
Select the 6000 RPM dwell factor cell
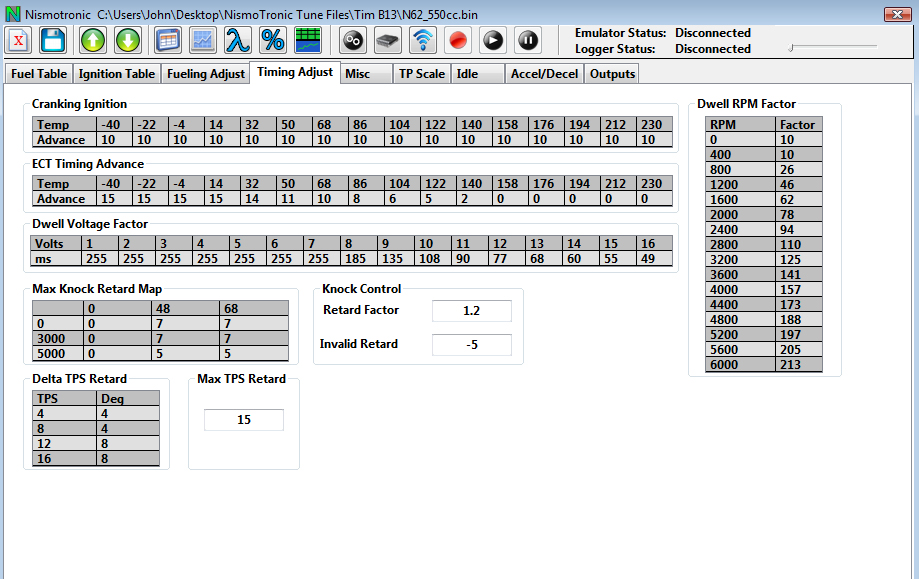pyautogui.click(x=798, y=365)
